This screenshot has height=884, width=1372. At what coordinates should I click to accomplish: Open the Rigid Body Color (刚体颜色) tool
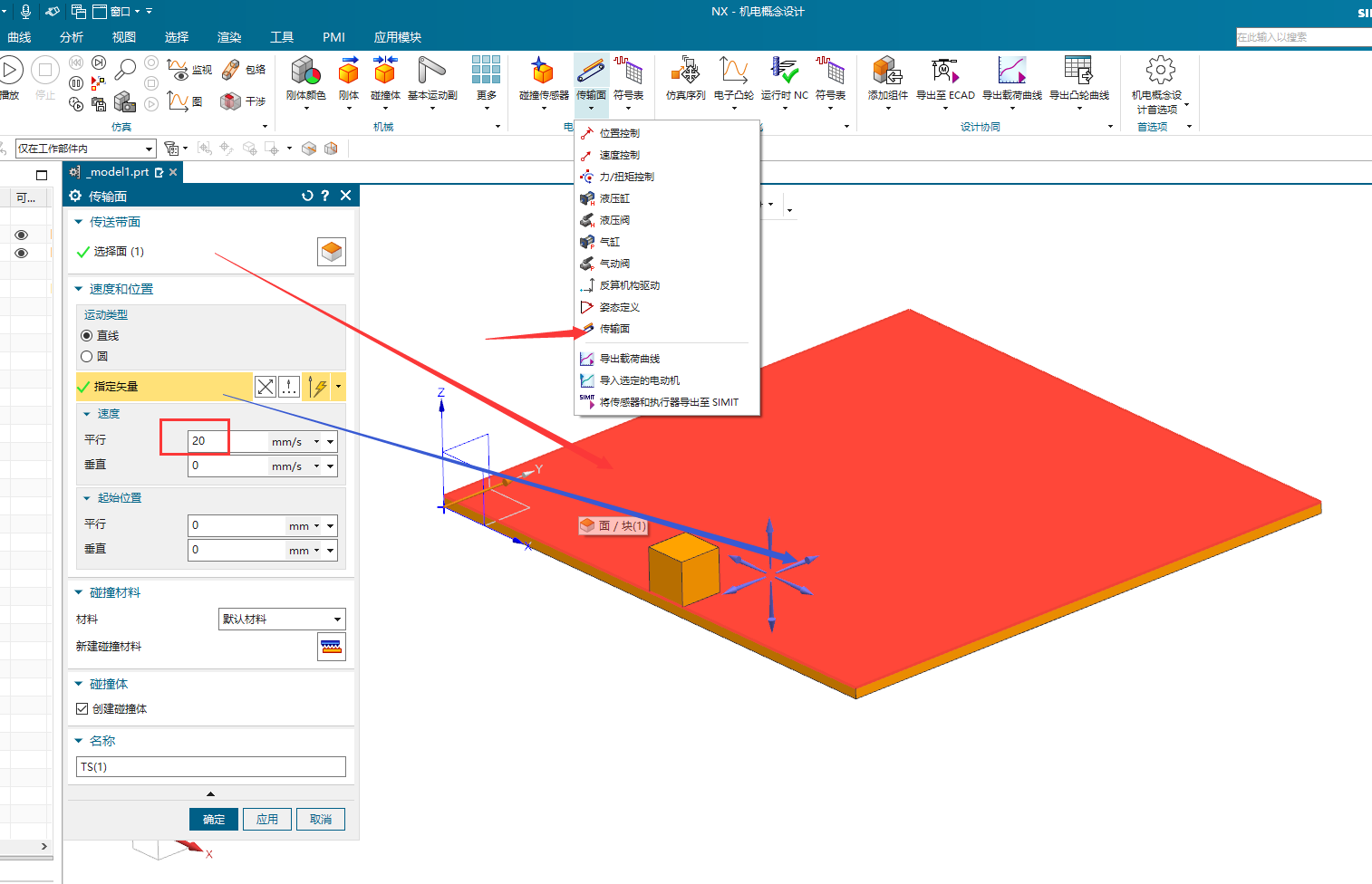pyautogui.click(x=305, y=78)
